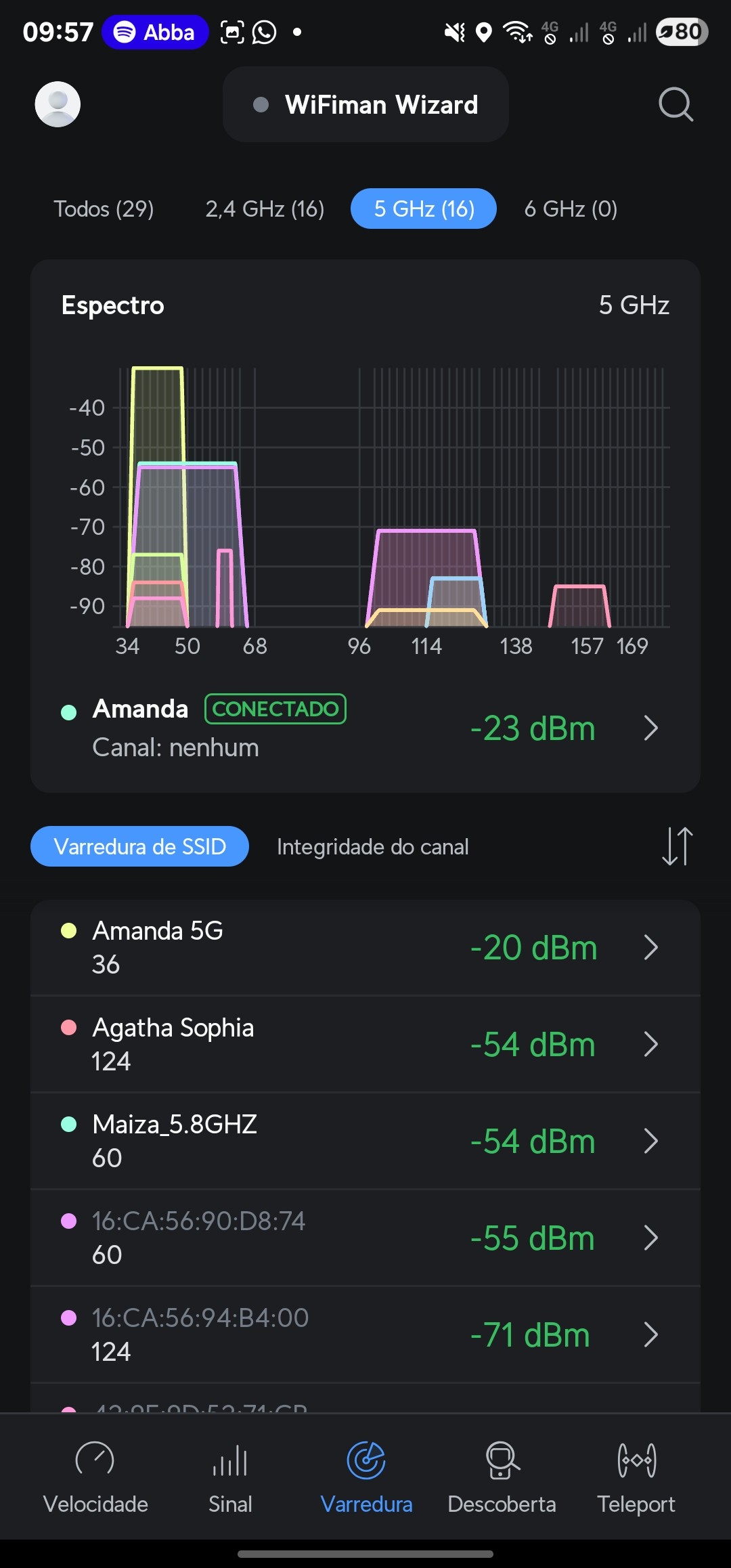Open the Descoberta discovery icon
The width and height of the screenshot is (731, 1568).
pos(502,1460)
